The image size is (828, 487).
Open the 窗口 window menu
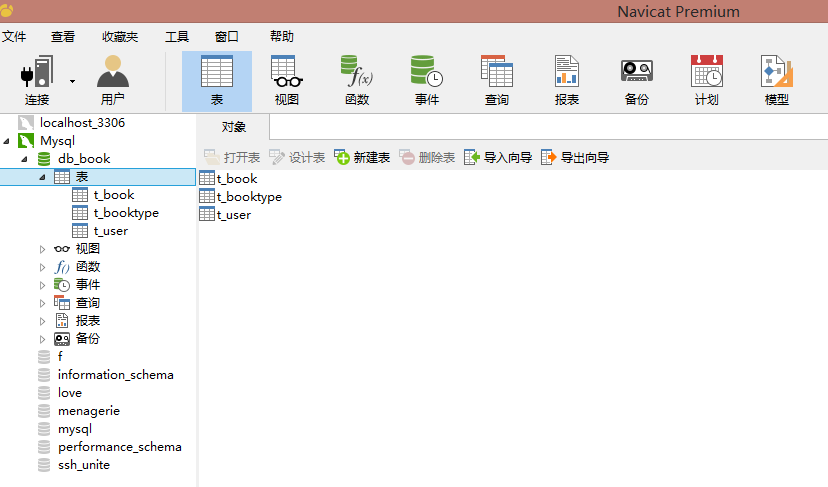227,36
